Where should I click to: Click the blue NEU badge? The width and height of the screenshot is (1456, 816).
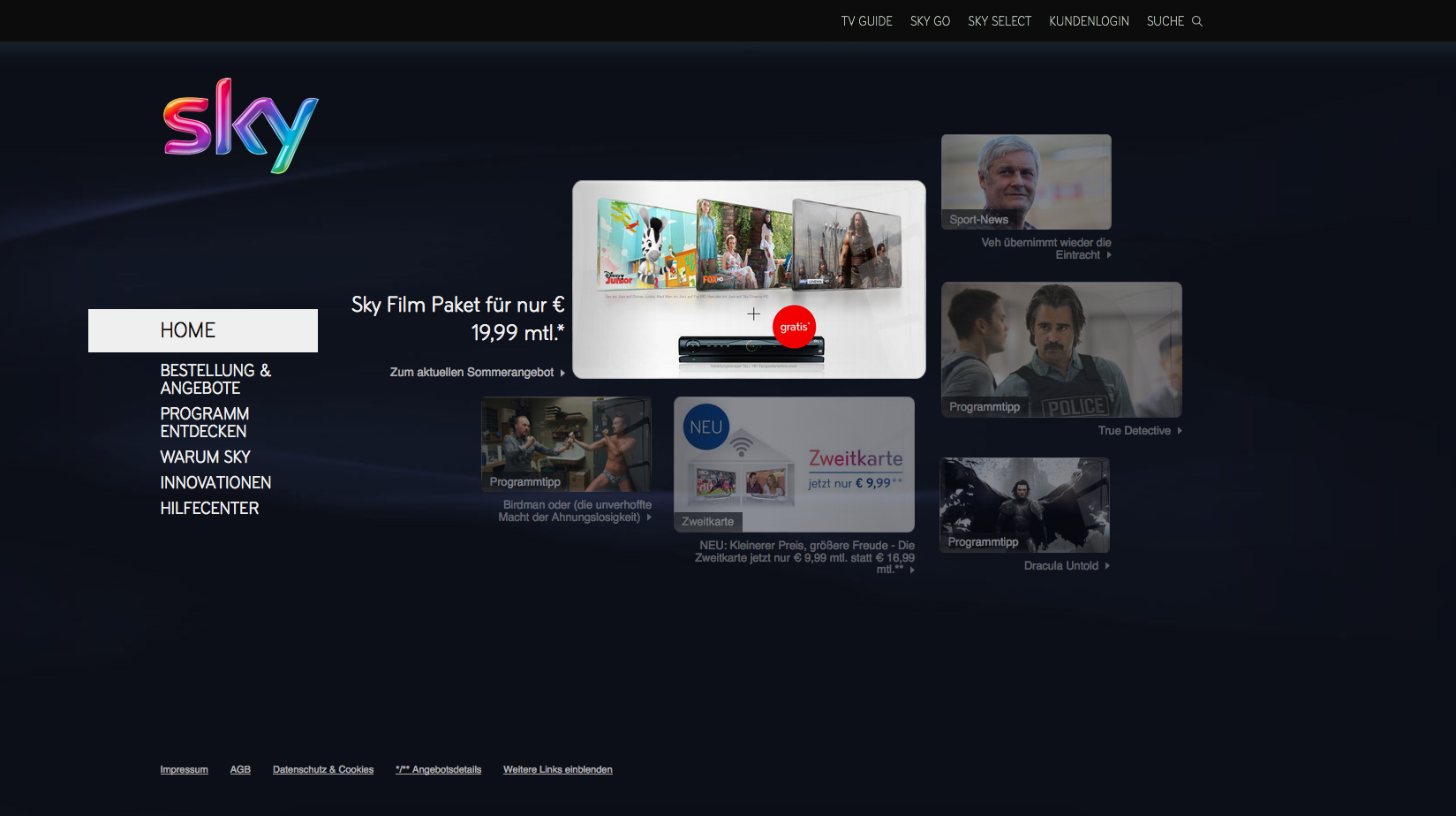pos(706,427)
